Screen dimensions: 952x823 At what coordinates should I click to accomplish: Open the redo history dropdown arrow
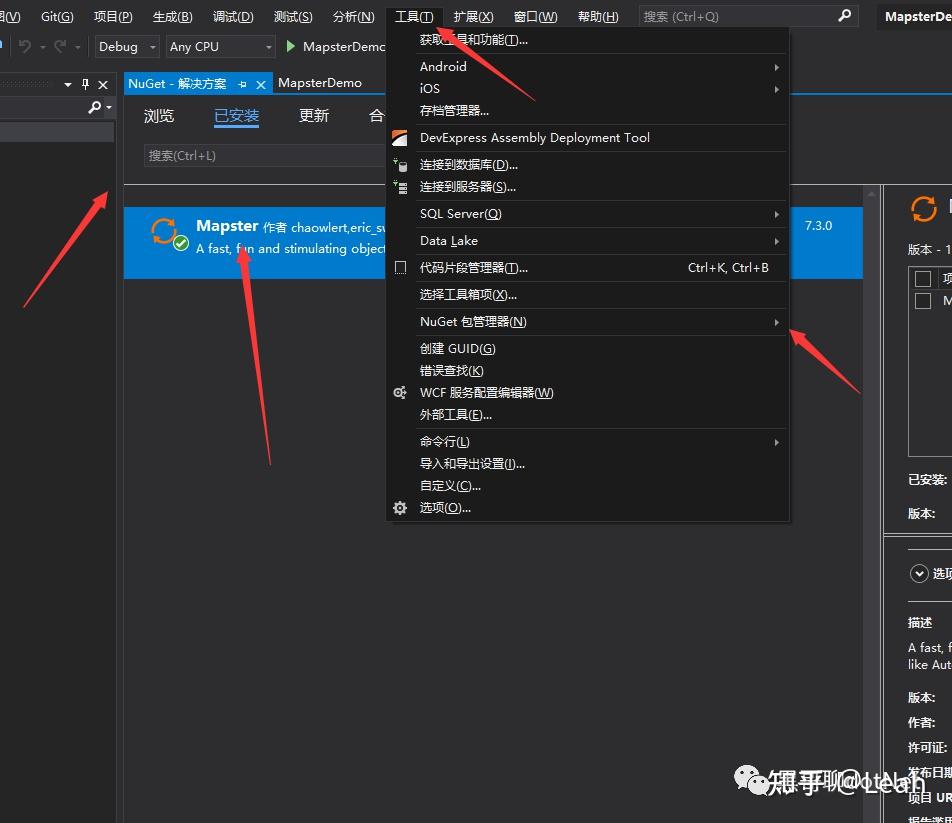point(78,47)
